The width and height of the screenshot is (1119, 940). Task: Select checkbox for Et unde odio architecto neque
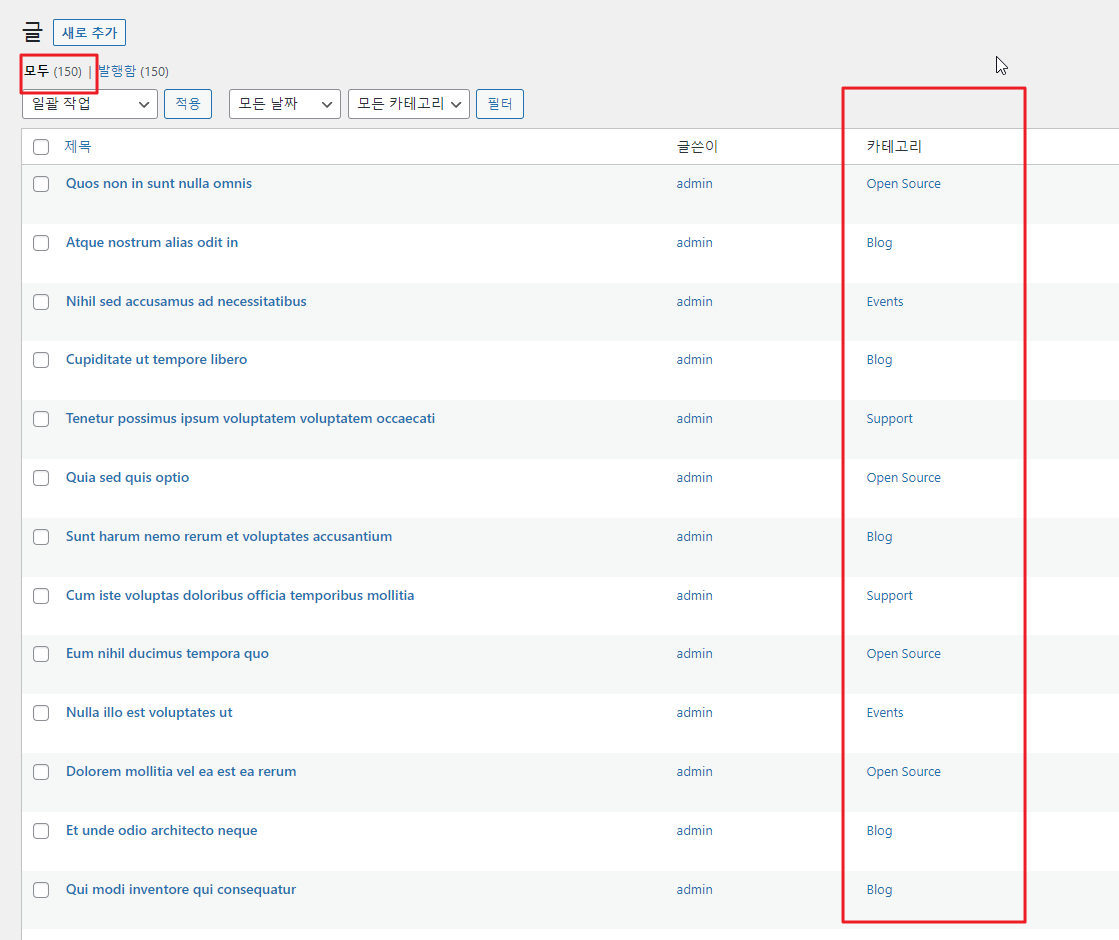(41, 831)
